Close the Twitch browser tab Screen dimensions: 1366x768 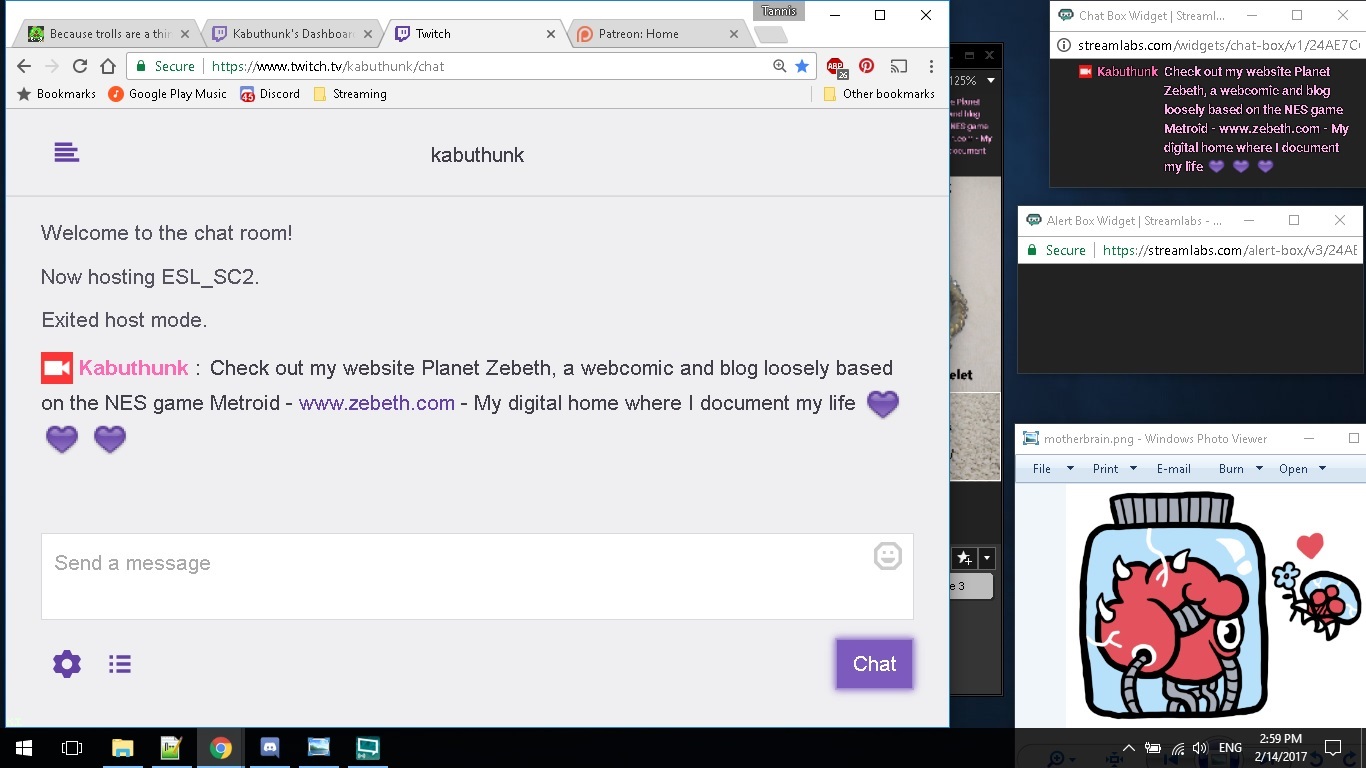[550, 34]
